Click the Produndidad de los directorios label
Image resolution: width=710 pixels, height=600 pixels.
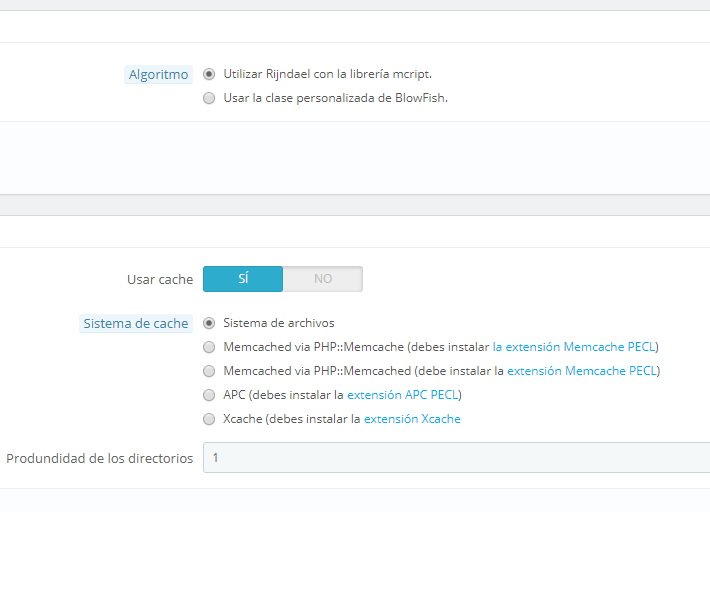(x=100, y=458)
